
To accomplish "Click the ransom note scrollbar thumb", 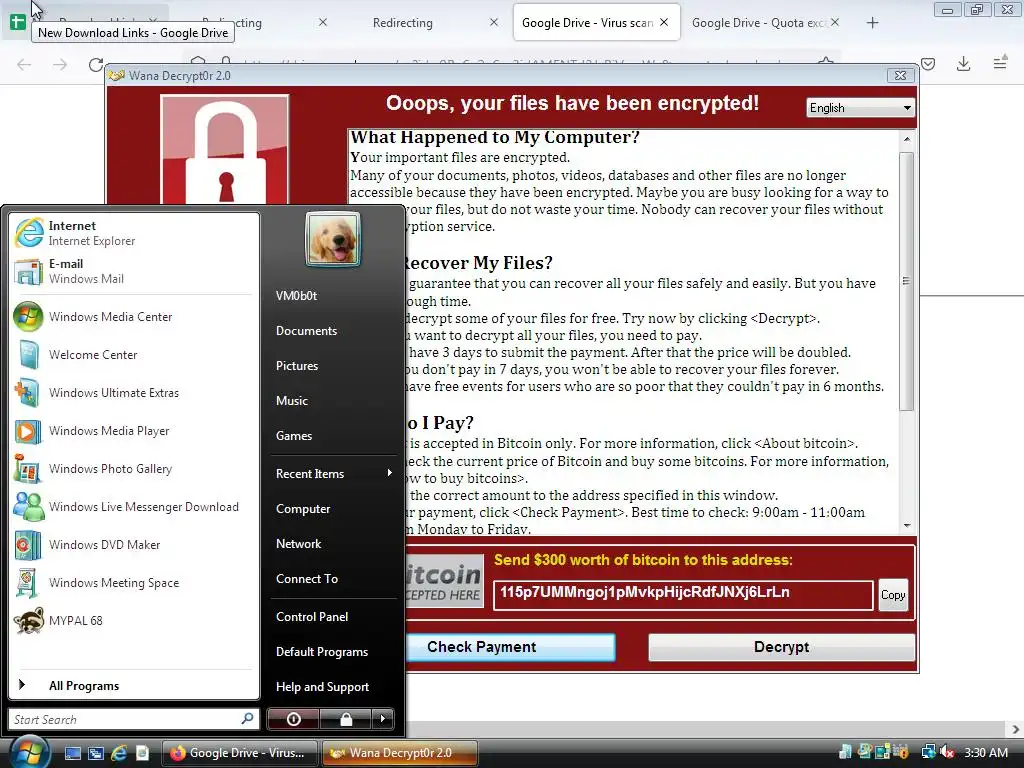I will click(906, 281).
